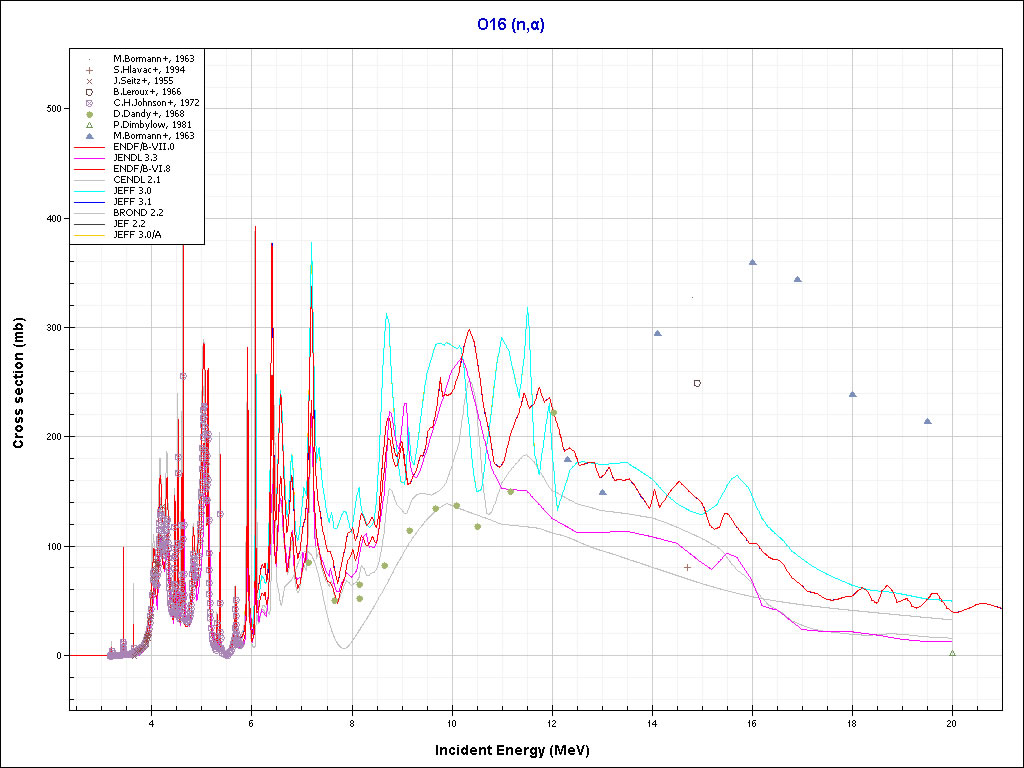Click the P.Dimbylow, 1981 open triangle legend marker
Viewport: 1024px width, 768px height.
(x=90, y=125)
